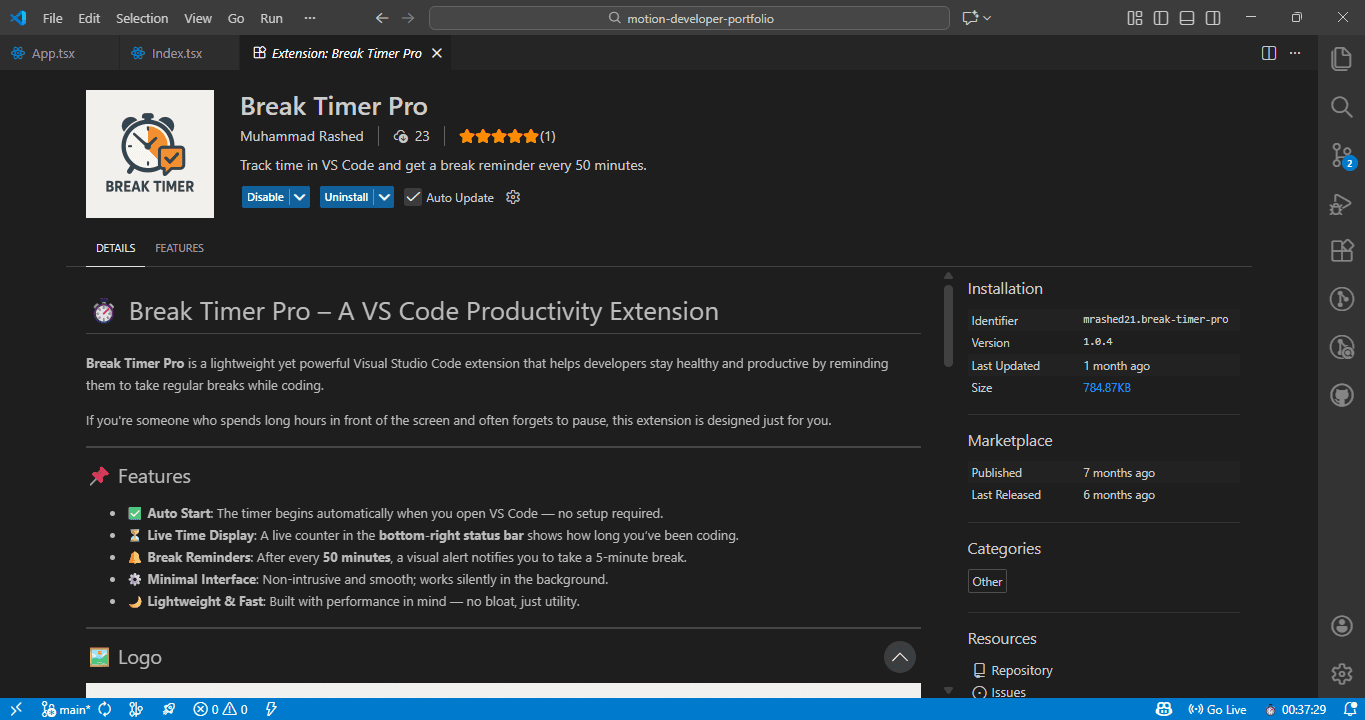
Task: Open the Search view icon
Action: click(x=1341, y=107)
